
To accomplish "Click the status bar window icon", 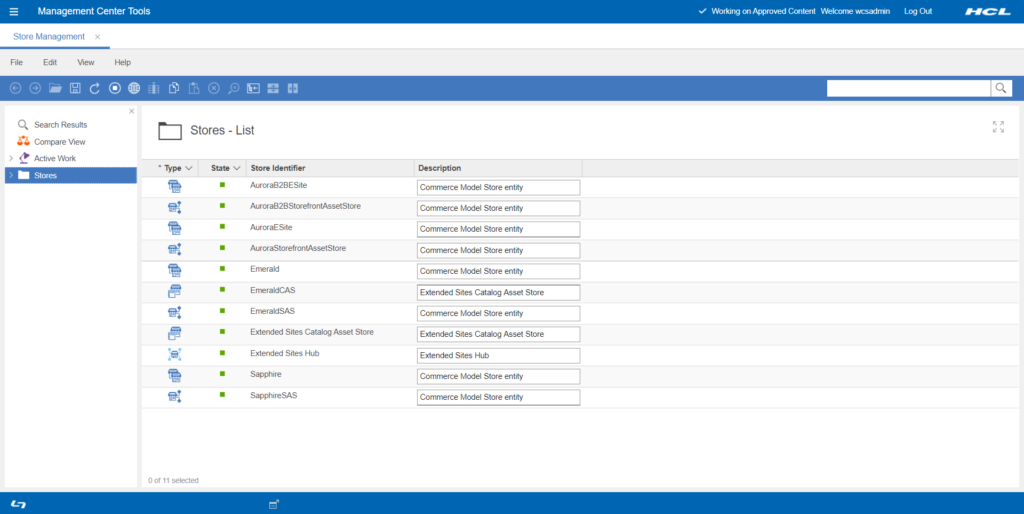I will [274, 504].
